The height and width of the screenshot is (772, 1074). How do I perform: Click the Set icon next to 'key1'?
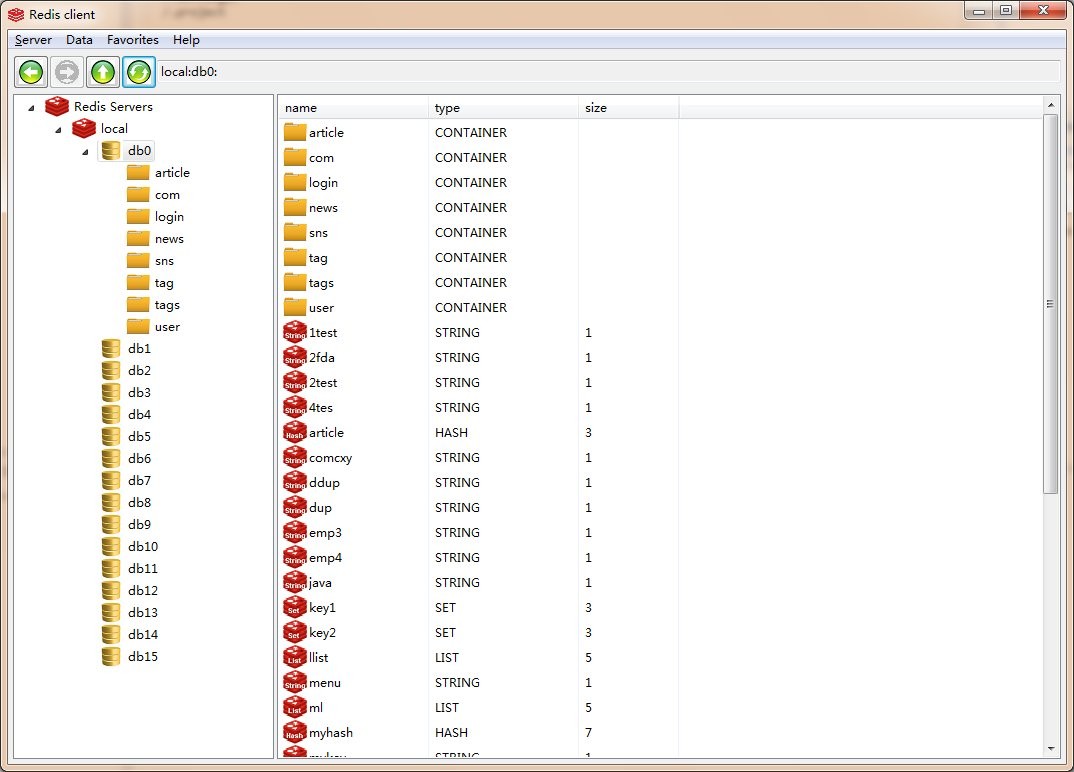click(x=293, y=607)
